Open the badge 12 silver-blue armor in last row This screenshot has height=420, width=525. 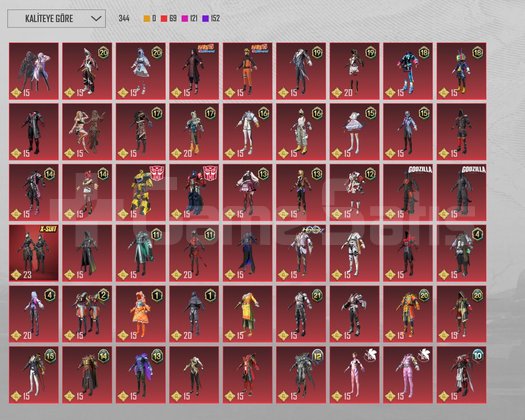coord(301,375)
